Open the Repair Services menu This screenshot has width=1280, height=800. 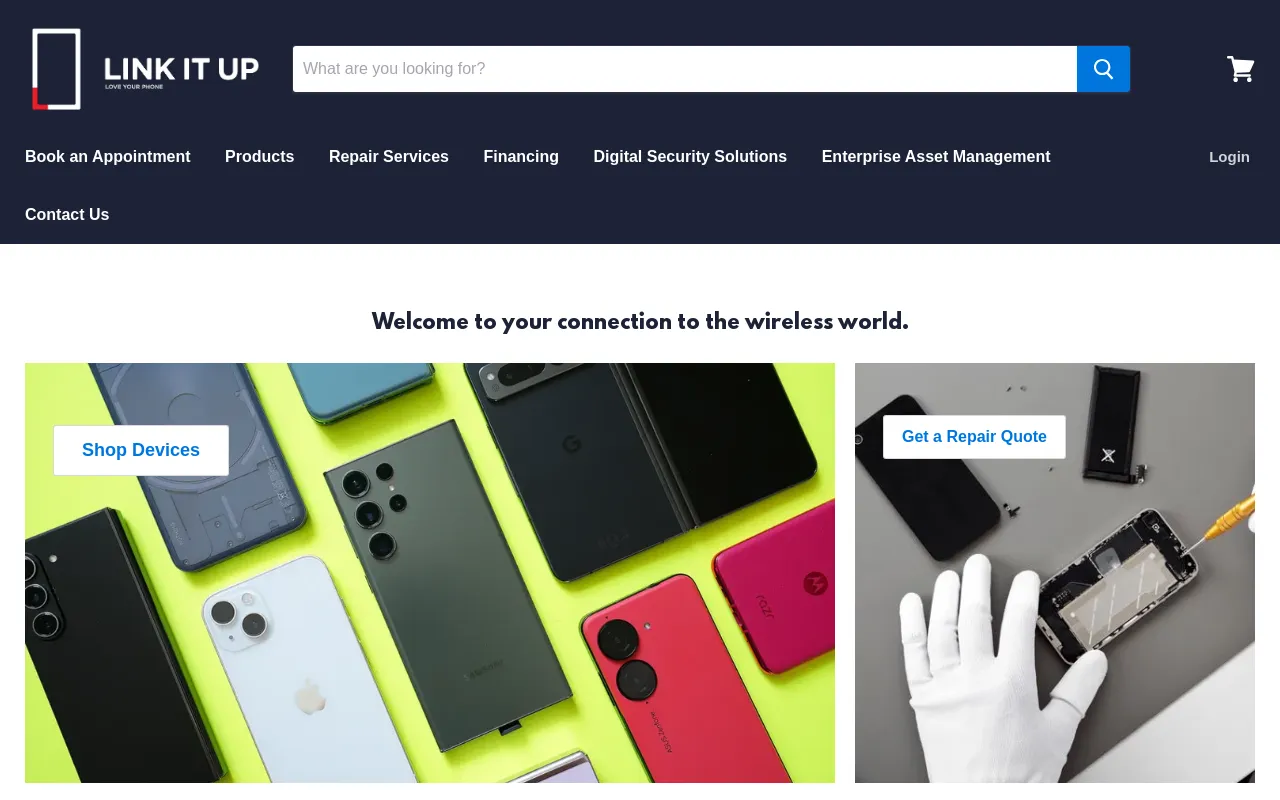(389, 157)
